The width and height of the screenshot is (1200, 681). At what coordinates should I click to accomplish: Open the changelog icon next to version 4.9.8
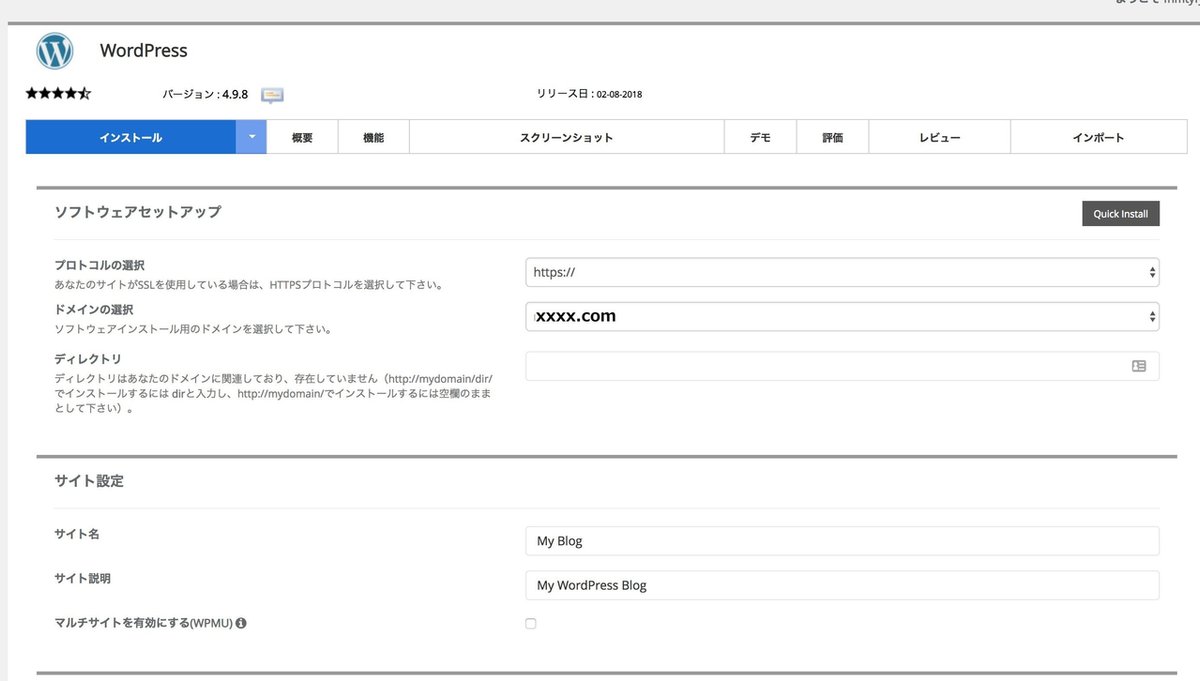point(272,95)
